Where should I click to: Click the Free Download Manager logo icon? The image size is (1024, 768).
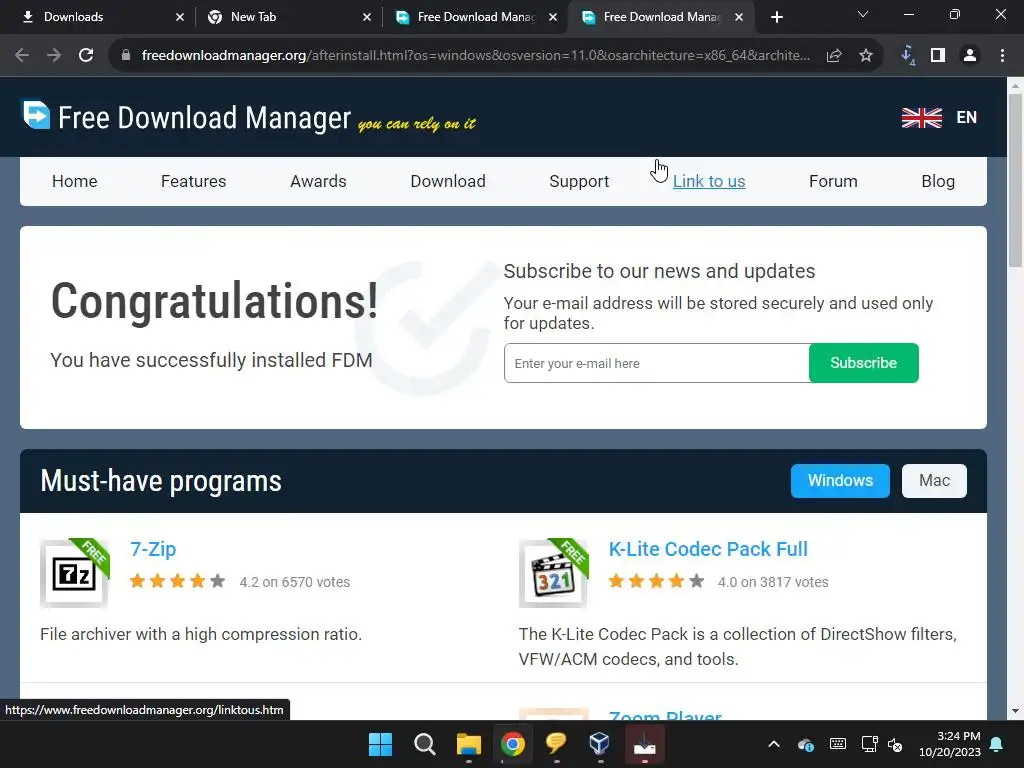(x=37, y=115)
